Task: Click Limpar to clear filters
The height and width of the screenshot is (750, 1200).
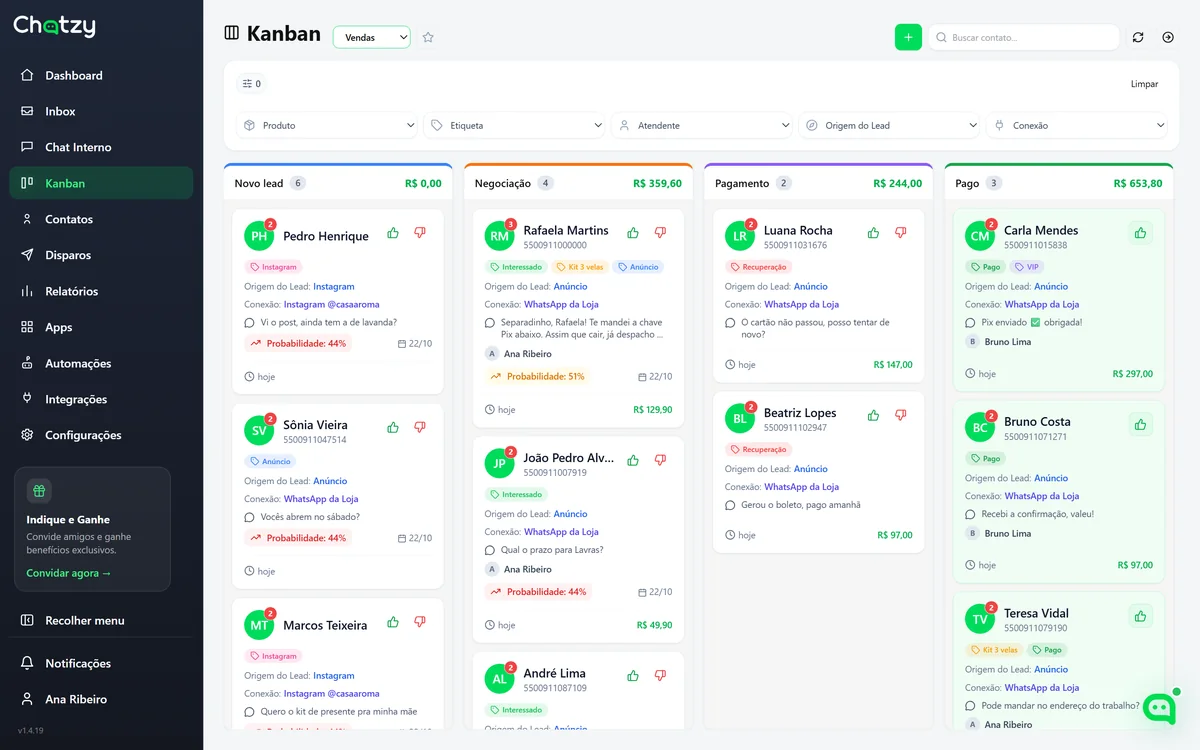Action: coord(1144,84)
